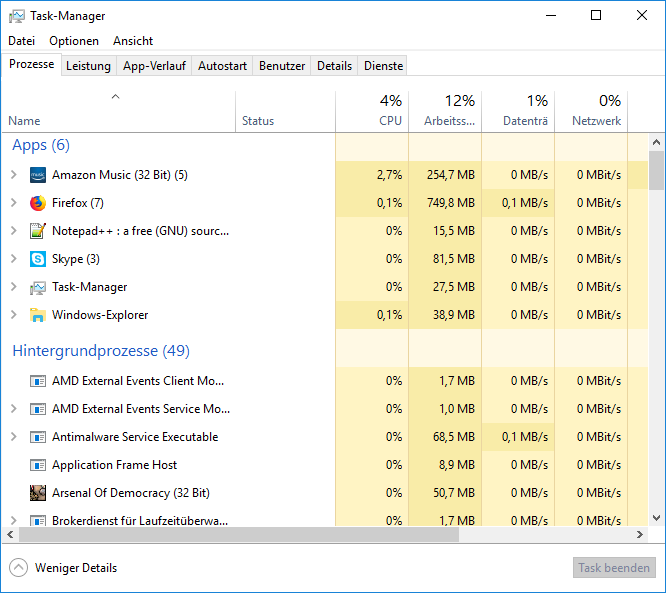Screen dimensions: 666x593
Task: Click the vertical scrollbar thumb
Action: [656, 170]
